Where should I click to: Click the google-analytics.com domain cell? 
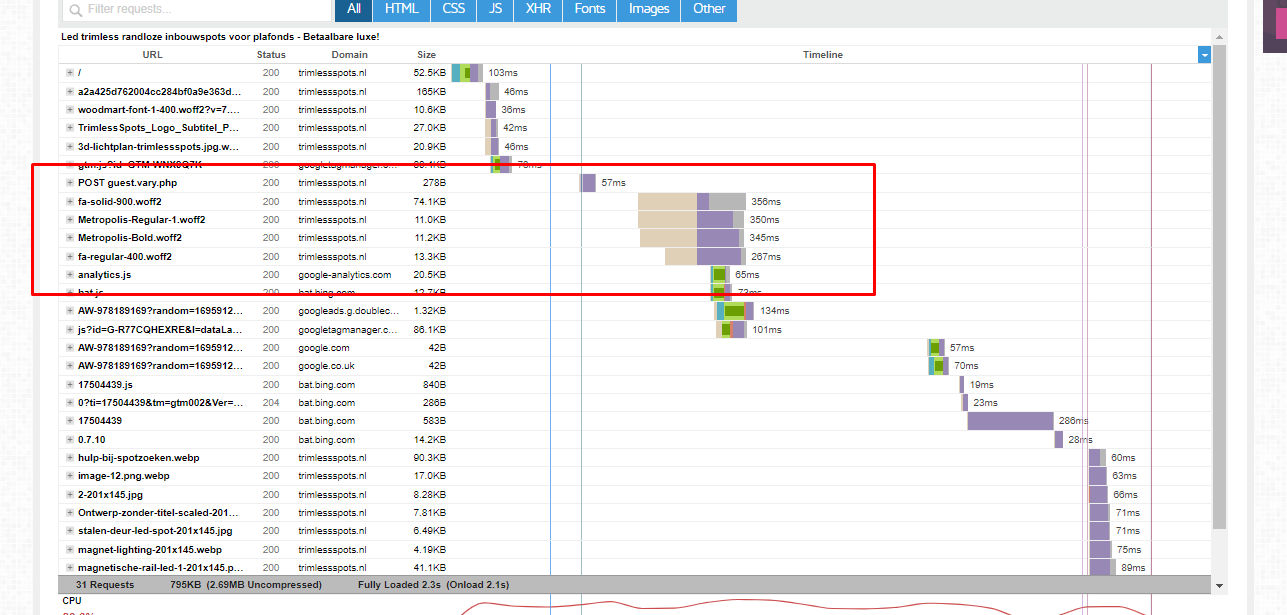pos(345,274)
